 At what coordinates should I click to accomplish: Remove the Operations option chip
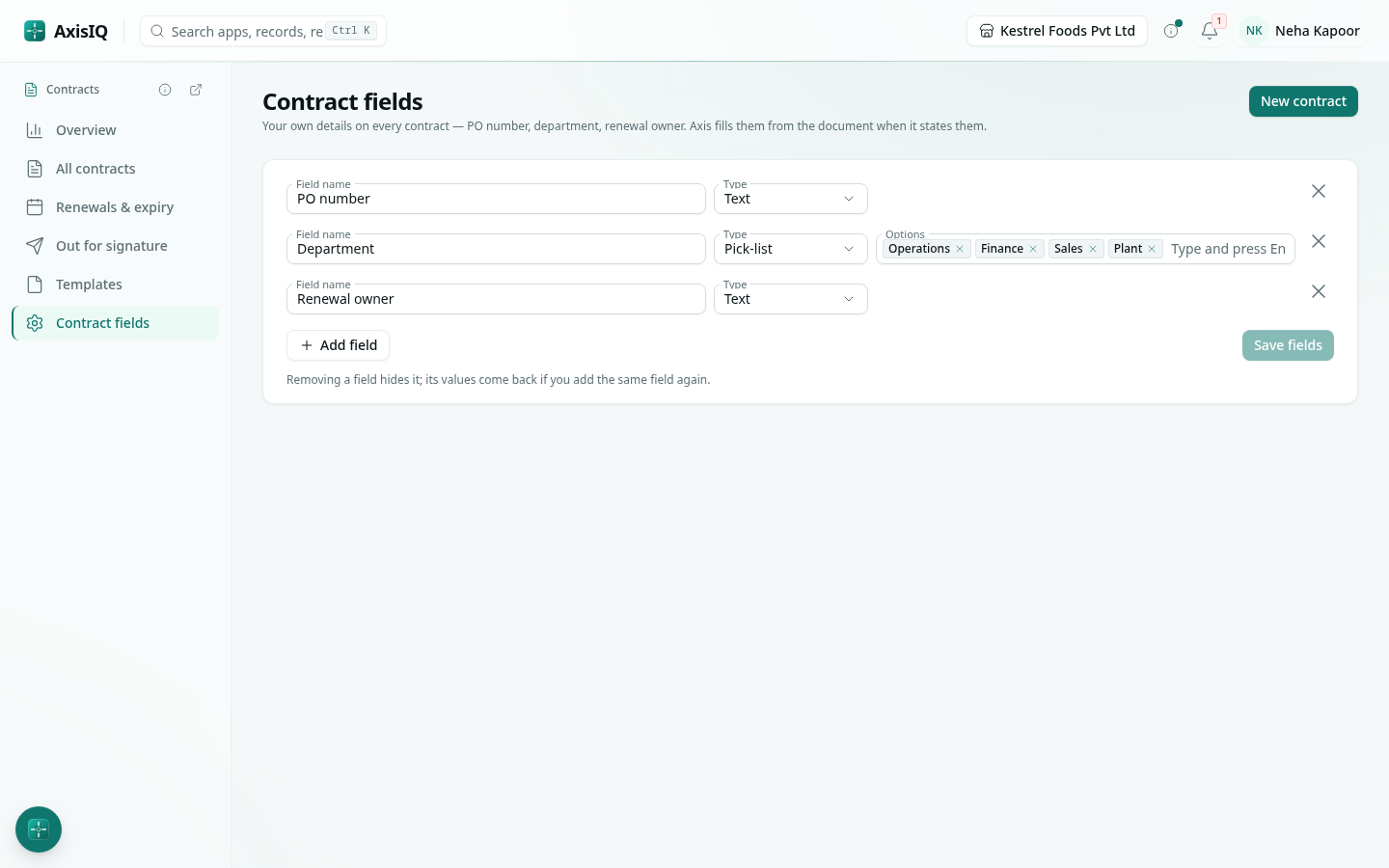(x=960, y=249)
